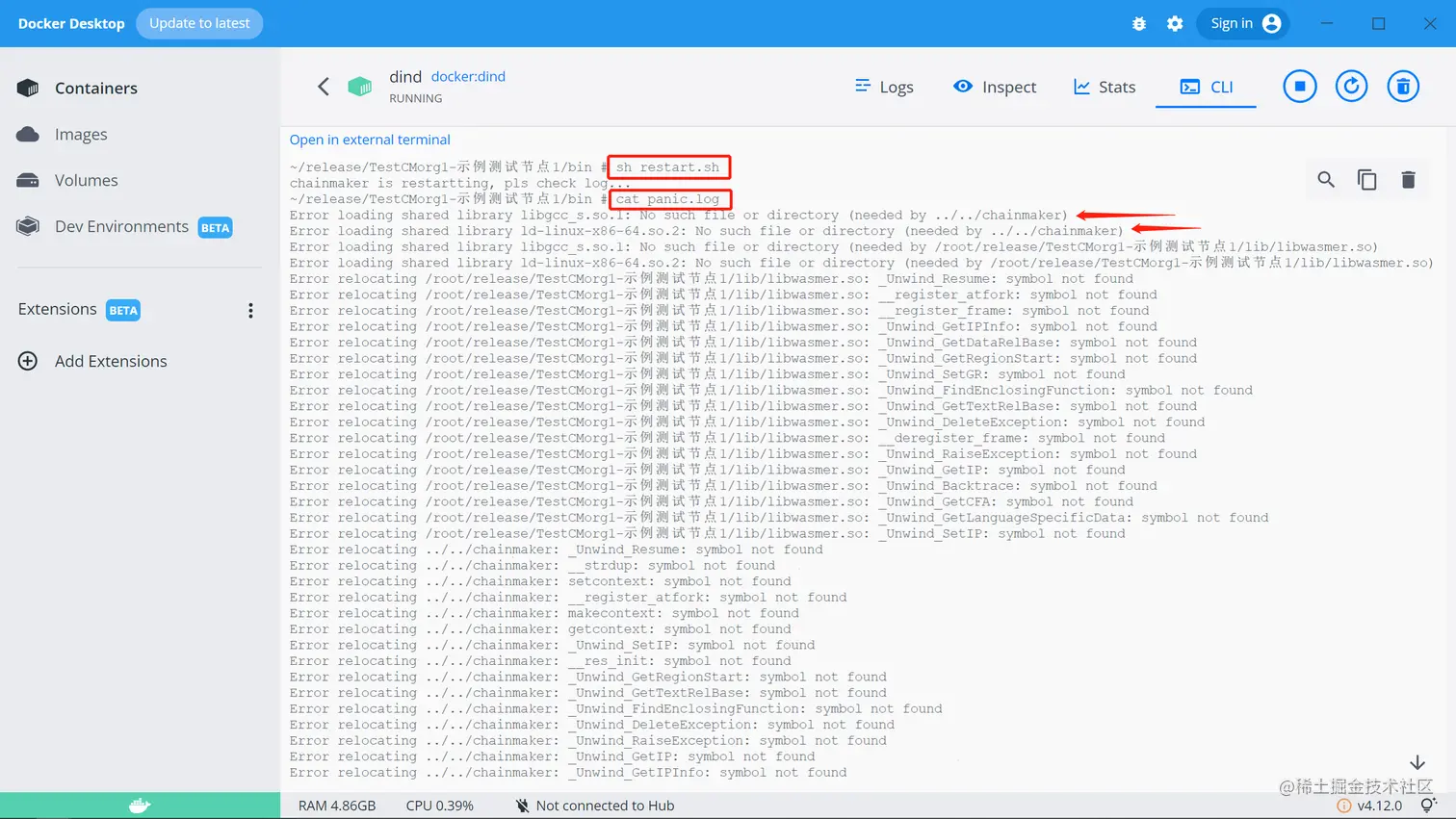Open Docker Desktop settings gear
The image size is (1456, 819).
(x=1175, y=23)
